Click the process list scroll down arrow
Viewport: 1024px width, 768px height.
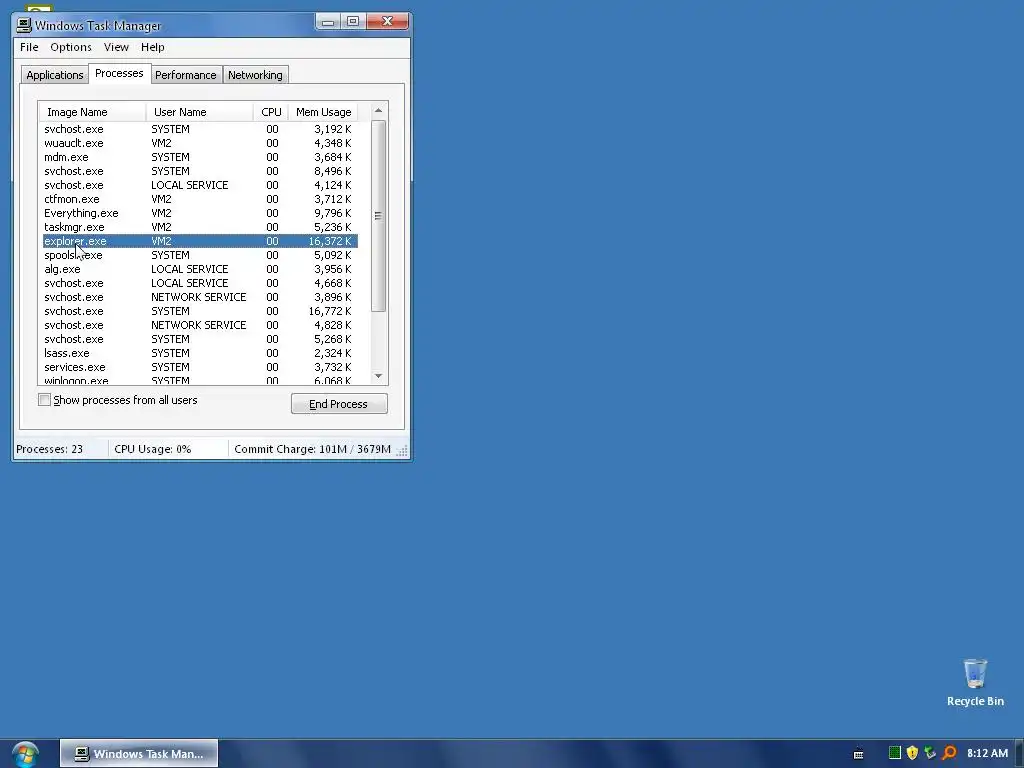pos(378,376)
